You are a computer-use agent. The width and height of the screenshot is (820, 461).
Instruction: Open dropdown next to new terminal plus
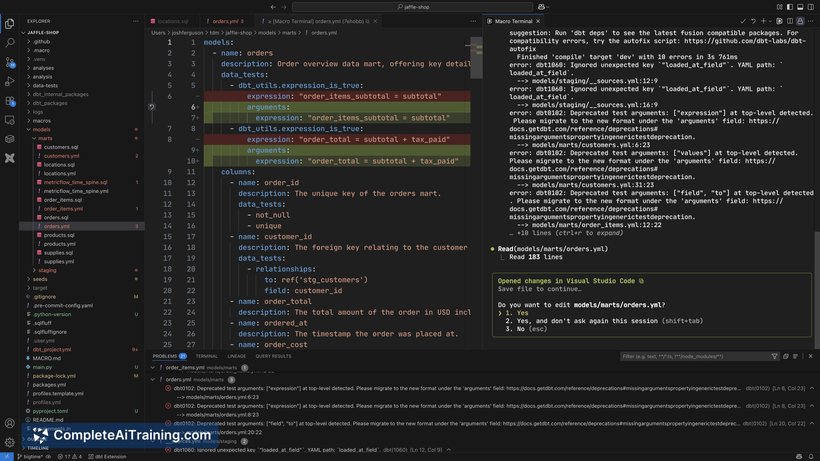(770, 21)
